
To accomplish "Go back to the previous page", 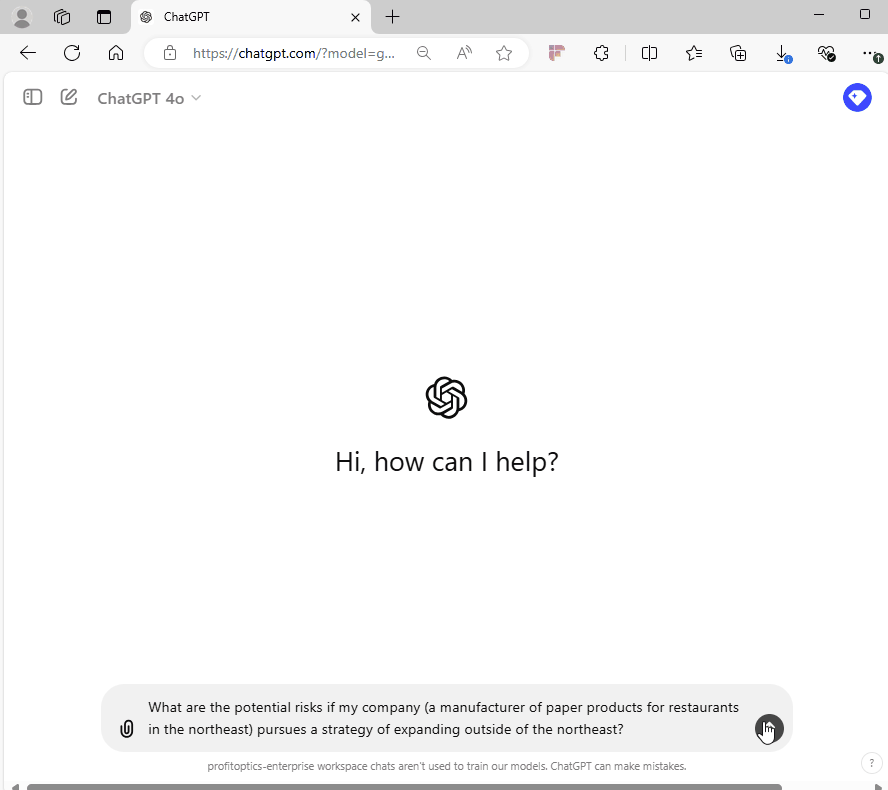I will click(x=28, y=53).
